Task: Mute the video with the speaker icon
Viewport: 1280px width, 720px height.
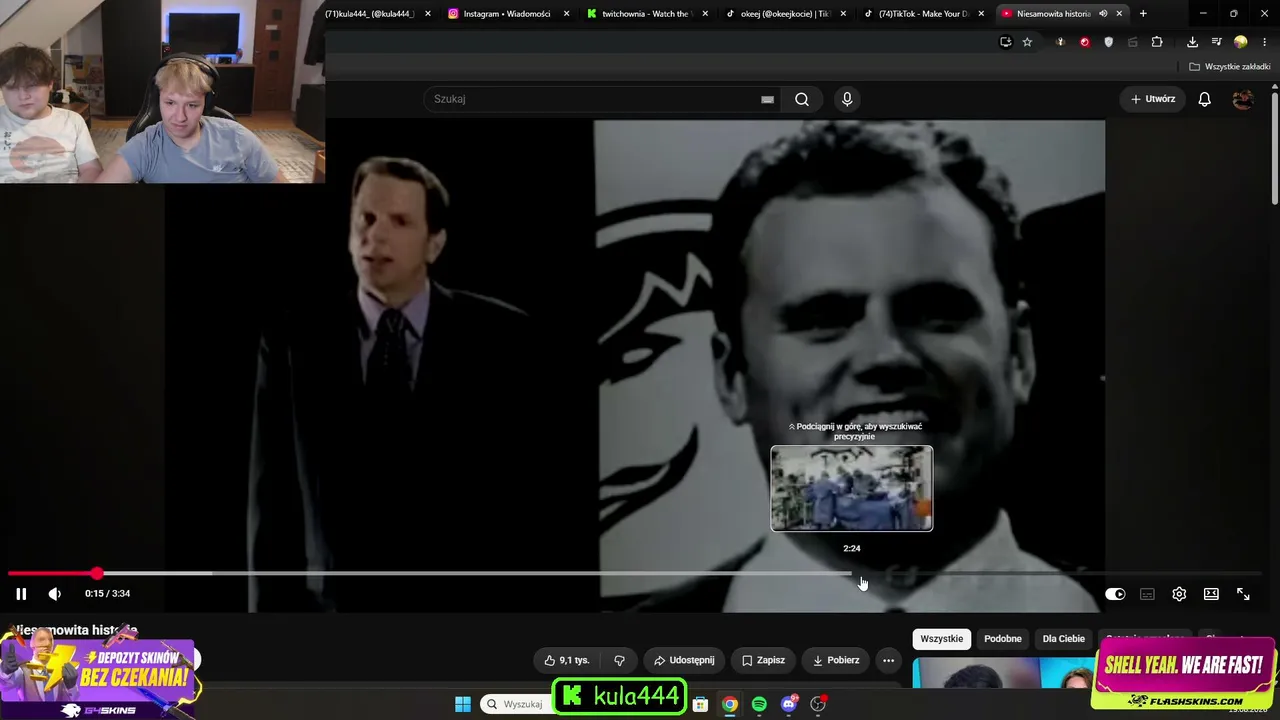Action: (x=55, y=594)
